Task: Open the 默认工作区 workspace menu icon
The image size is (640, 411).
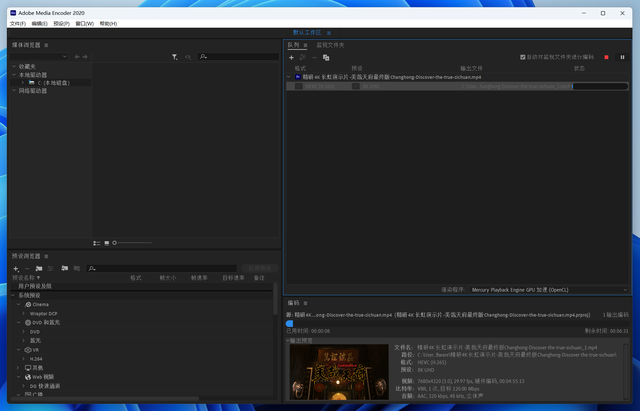Action: pyautogui.click(x=329, y=33)
